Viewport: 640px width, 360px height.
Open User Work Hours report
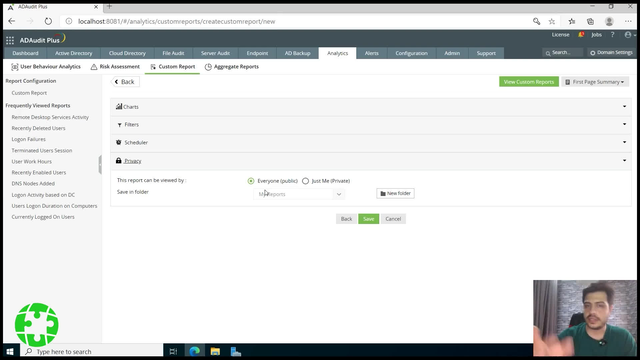31,162
